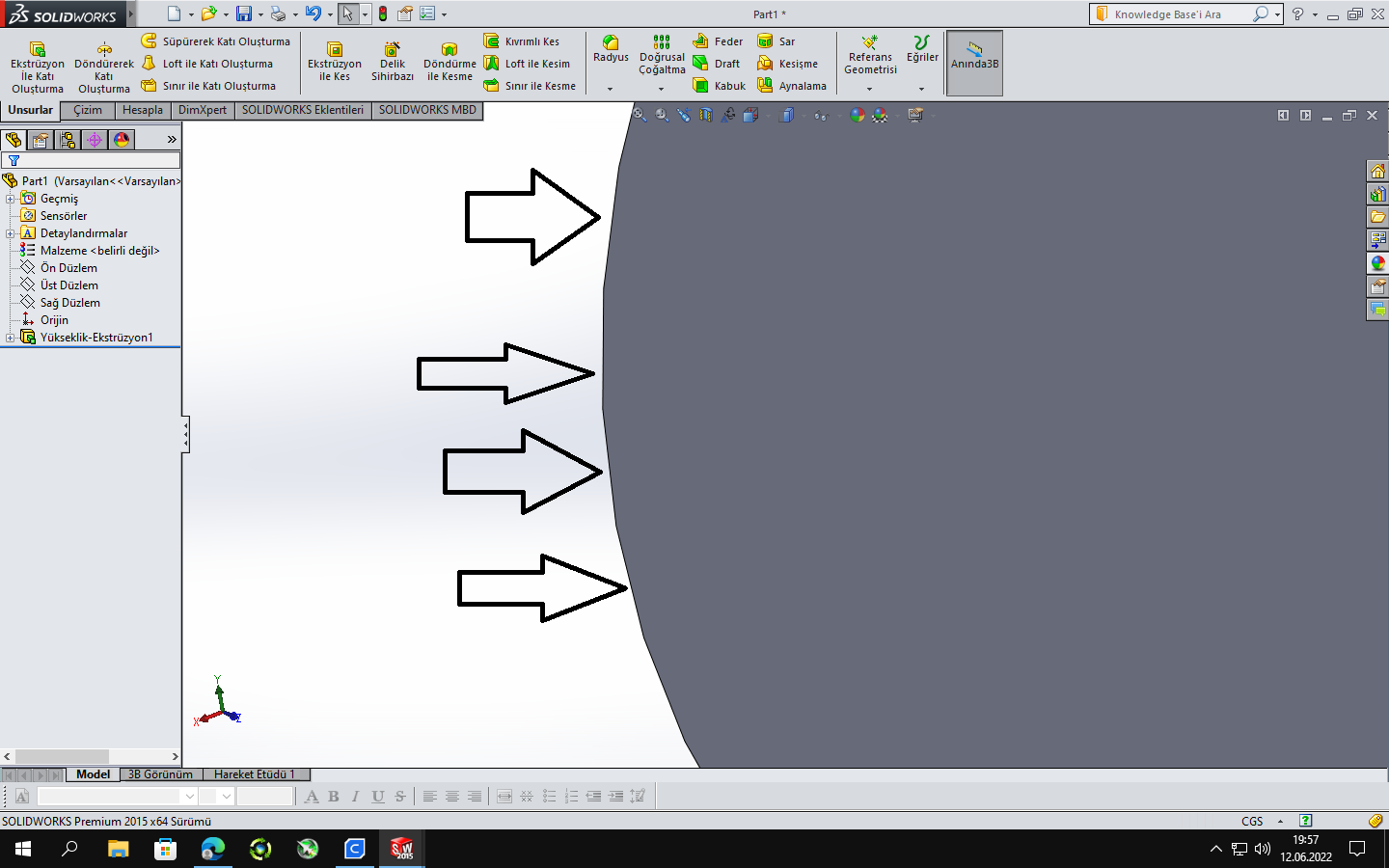Image resolution: width=1389 pixels, height=868 pixels.
Task: Toggle Anında3B mode
Action: point(974,63)
